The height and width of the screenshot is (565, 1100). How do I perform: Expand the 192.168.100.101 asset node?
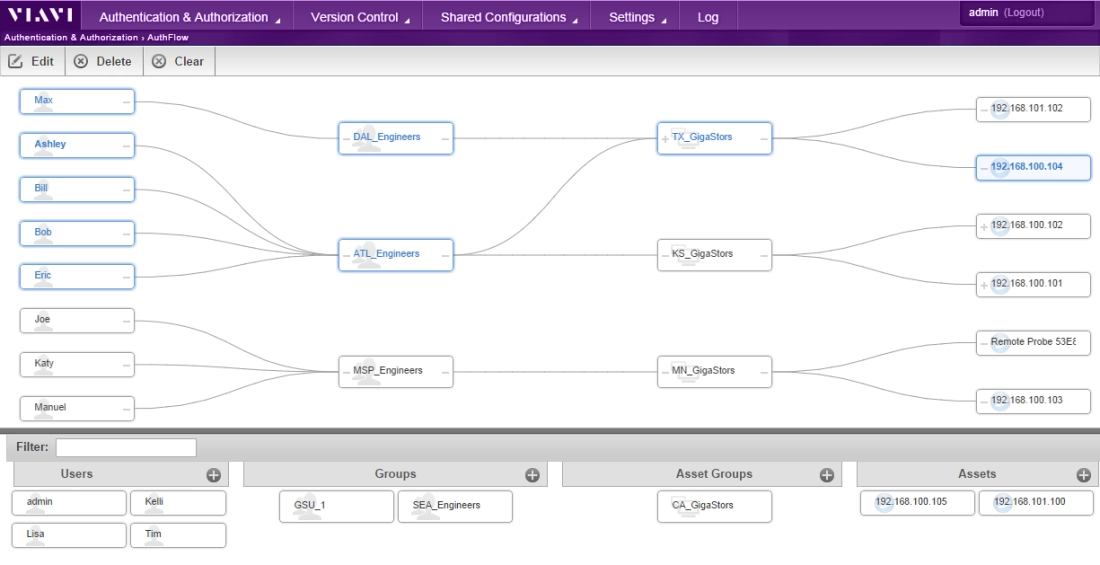tap(984, 286)
